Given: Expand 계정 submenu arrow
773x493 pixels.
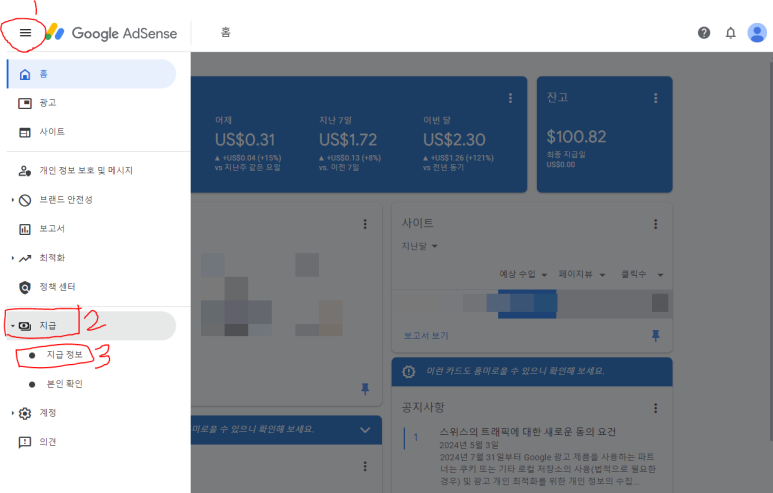Looking at the screenshot, I should point(12,413).
